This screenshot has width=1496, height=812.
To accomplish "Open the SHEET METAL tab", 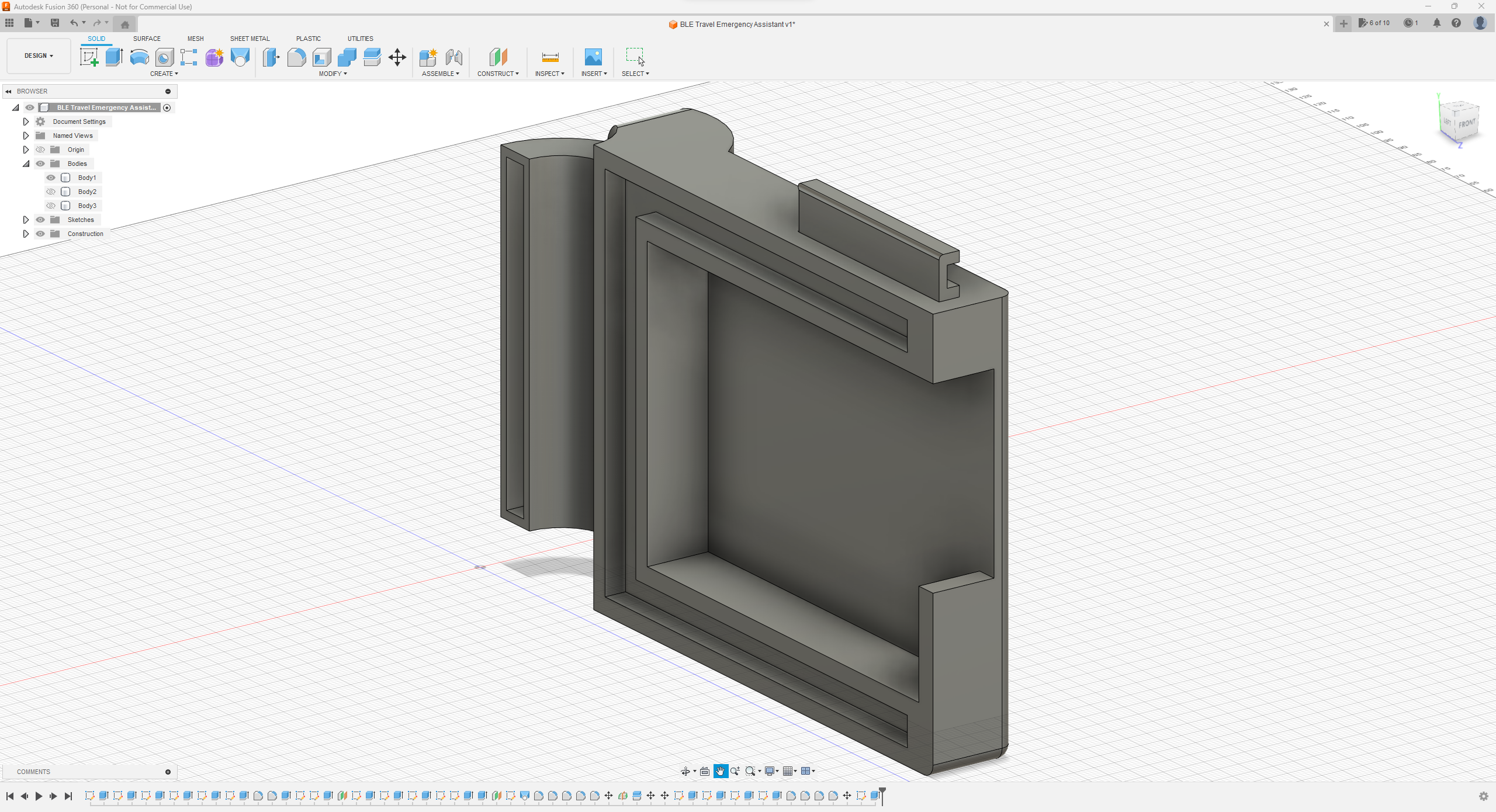I will click(x=250, y=39).
